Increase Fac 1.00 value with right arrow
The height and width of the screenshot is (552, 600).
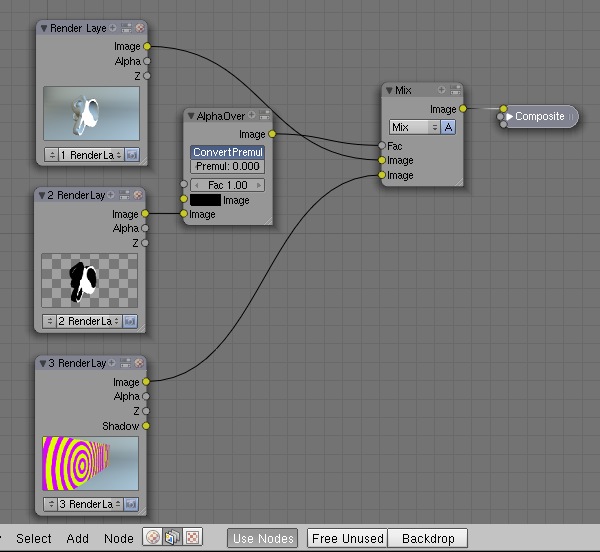[259, 185]
